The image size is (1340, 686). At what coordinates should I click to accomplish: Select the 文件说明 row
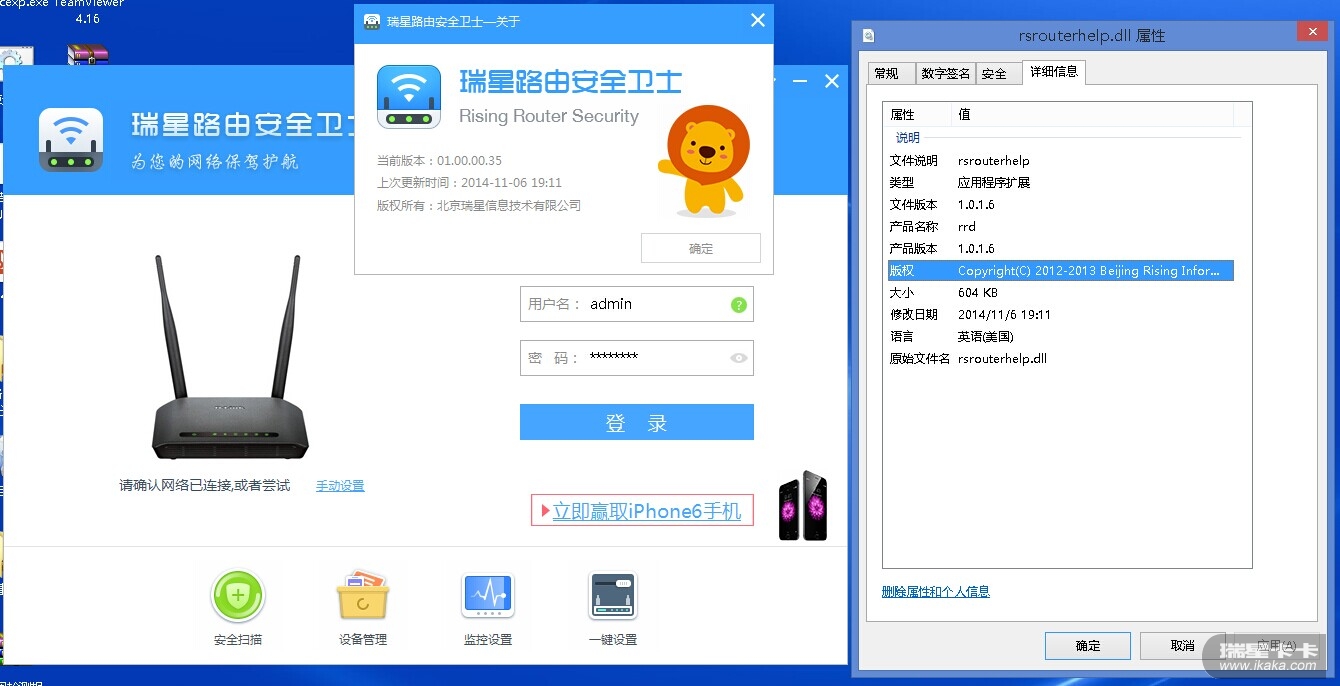1059,160
